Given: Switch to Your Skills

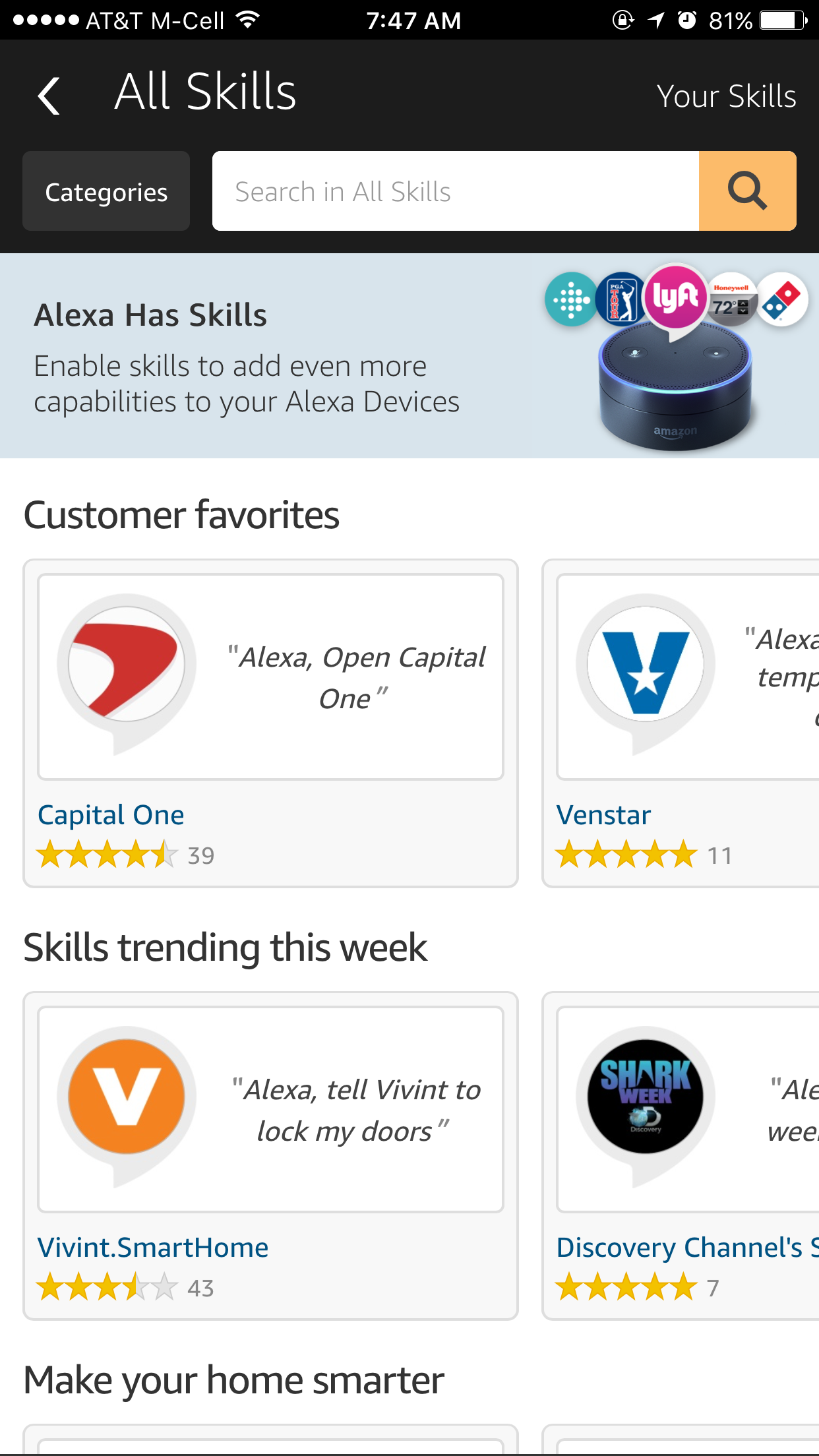Looking at the screenshot, I should point(727,95).
